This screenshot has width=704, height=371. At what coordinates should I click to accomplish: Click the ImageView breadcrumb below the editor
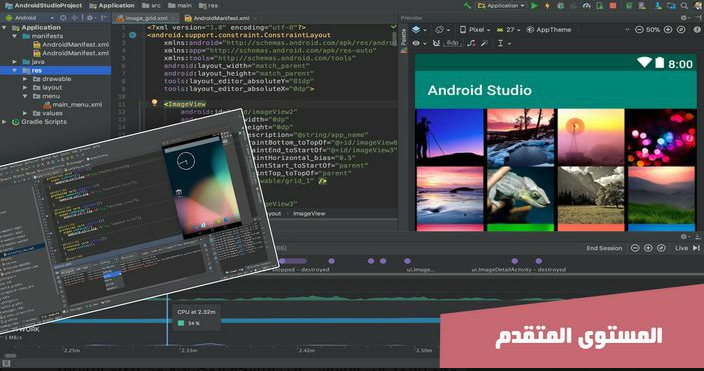(x=309, y=214)
